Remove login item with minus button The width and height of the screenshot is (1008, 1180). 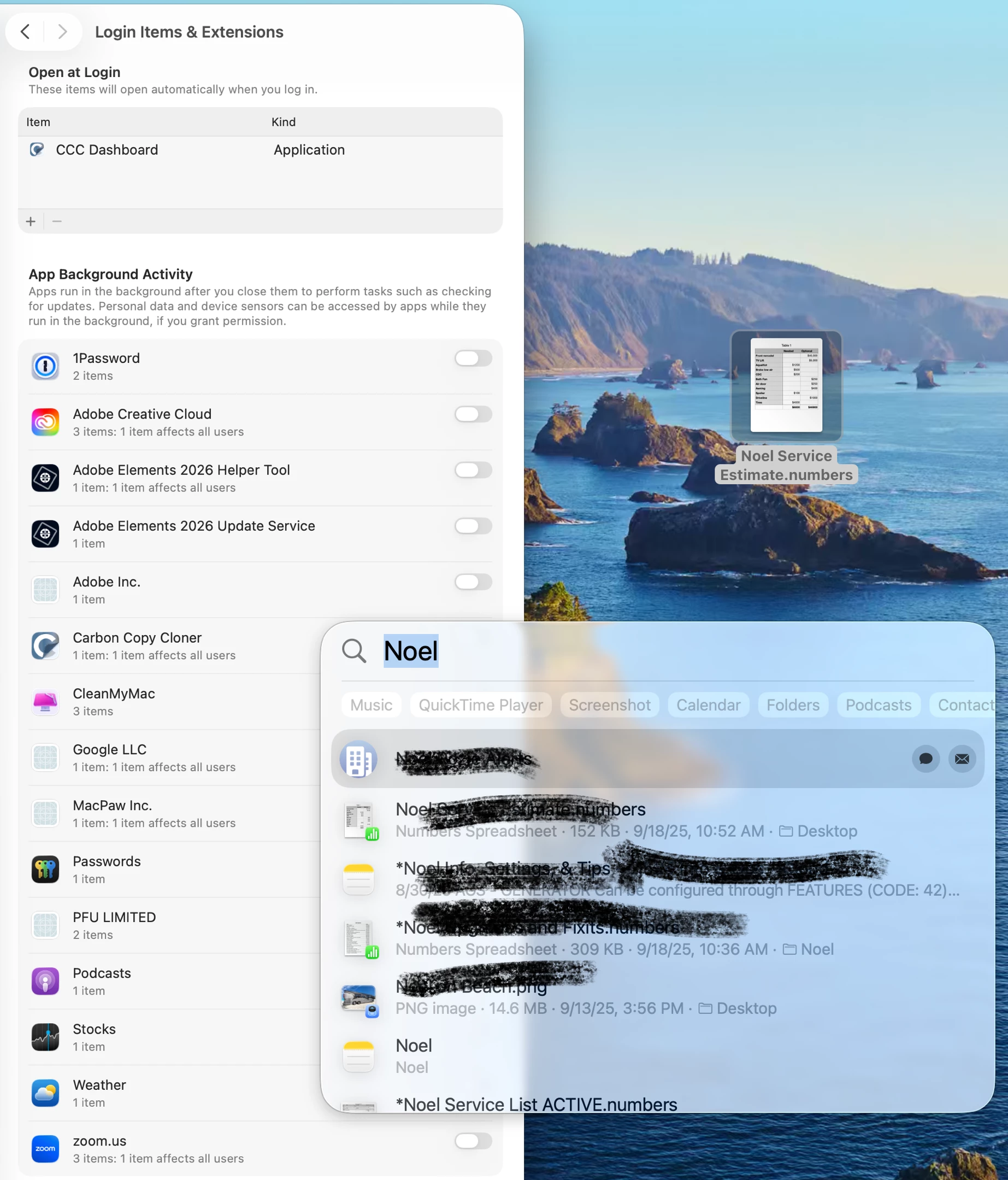[x=56, y=221]
